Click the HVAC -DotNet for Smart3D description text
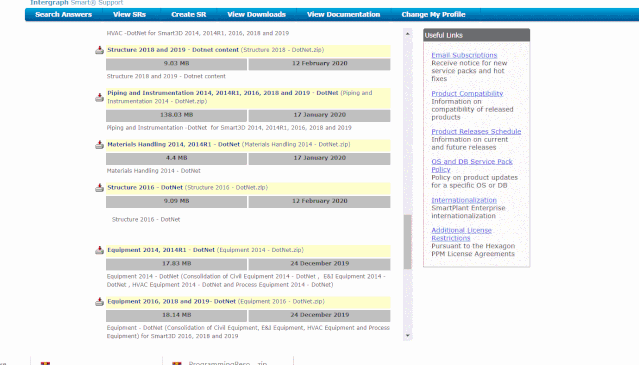The width and height of the screenshot is (639, 365). click(x=198, y=33)
